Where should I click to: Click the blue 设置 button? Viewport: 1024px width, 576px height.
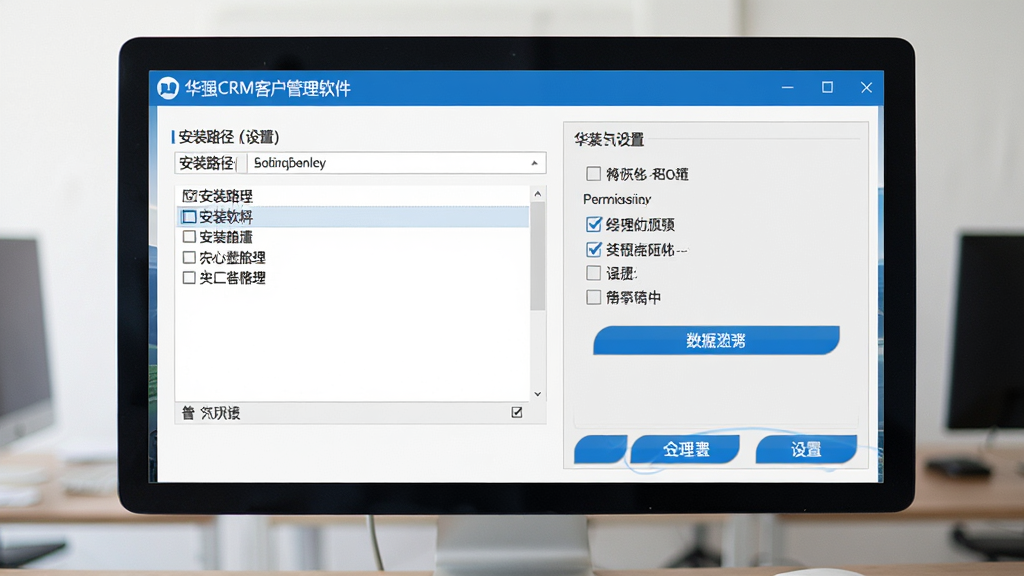pyautogui.click(x=807, y=449)
